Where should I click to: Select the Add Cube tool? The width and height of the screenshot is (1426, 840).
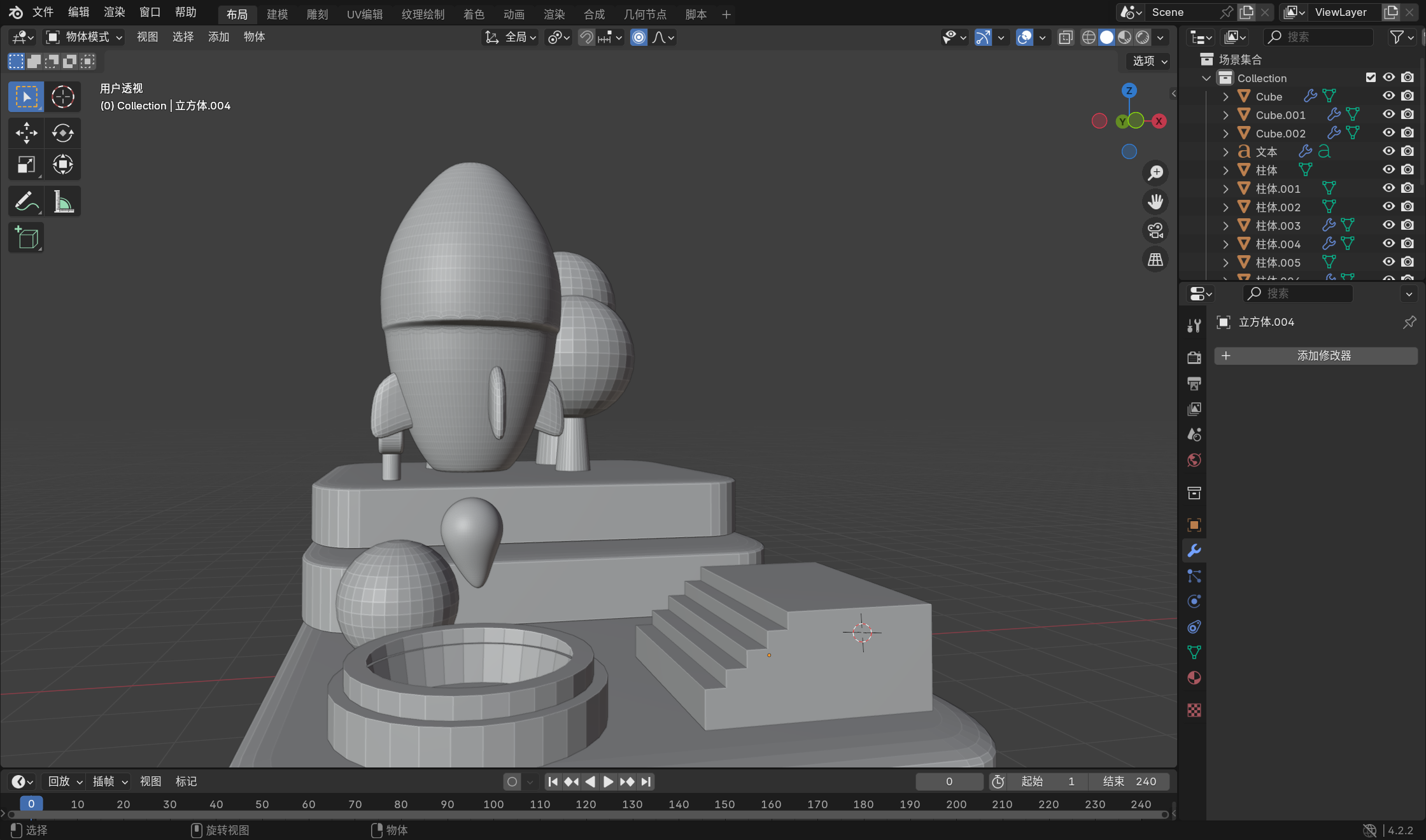pyautogui.click(x=26, y=238)
